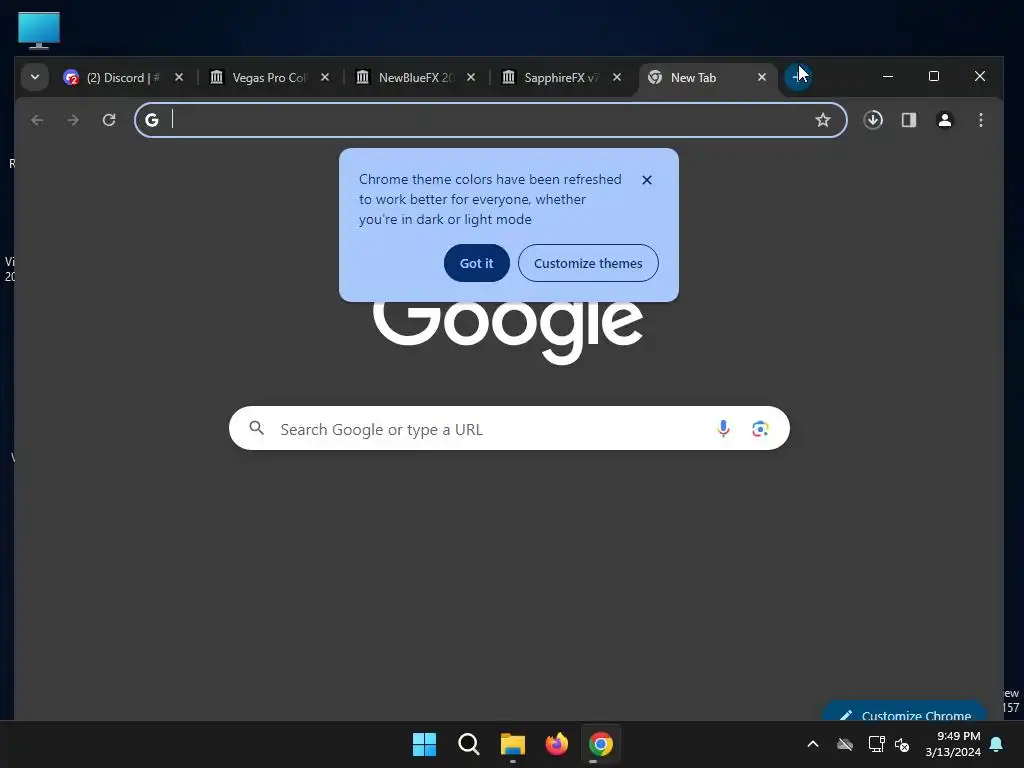Go back to previous page
Image resolution: width=1024 pixels, height=768 pixels.
[x=37, y=120]
